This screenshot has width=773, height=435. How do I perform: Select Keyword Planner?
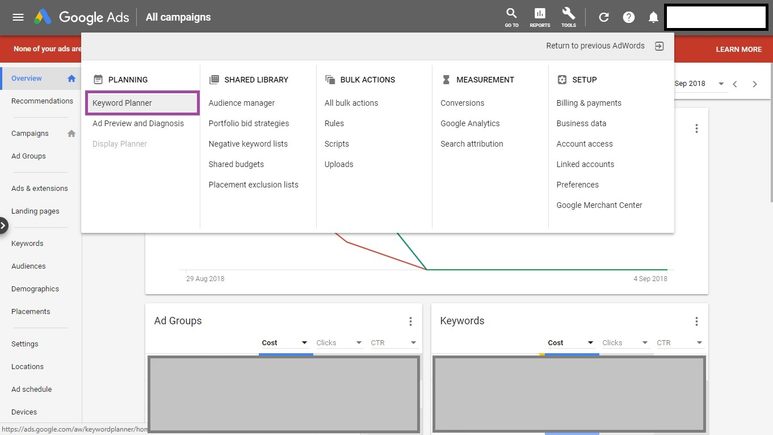[x=142, y=103]
